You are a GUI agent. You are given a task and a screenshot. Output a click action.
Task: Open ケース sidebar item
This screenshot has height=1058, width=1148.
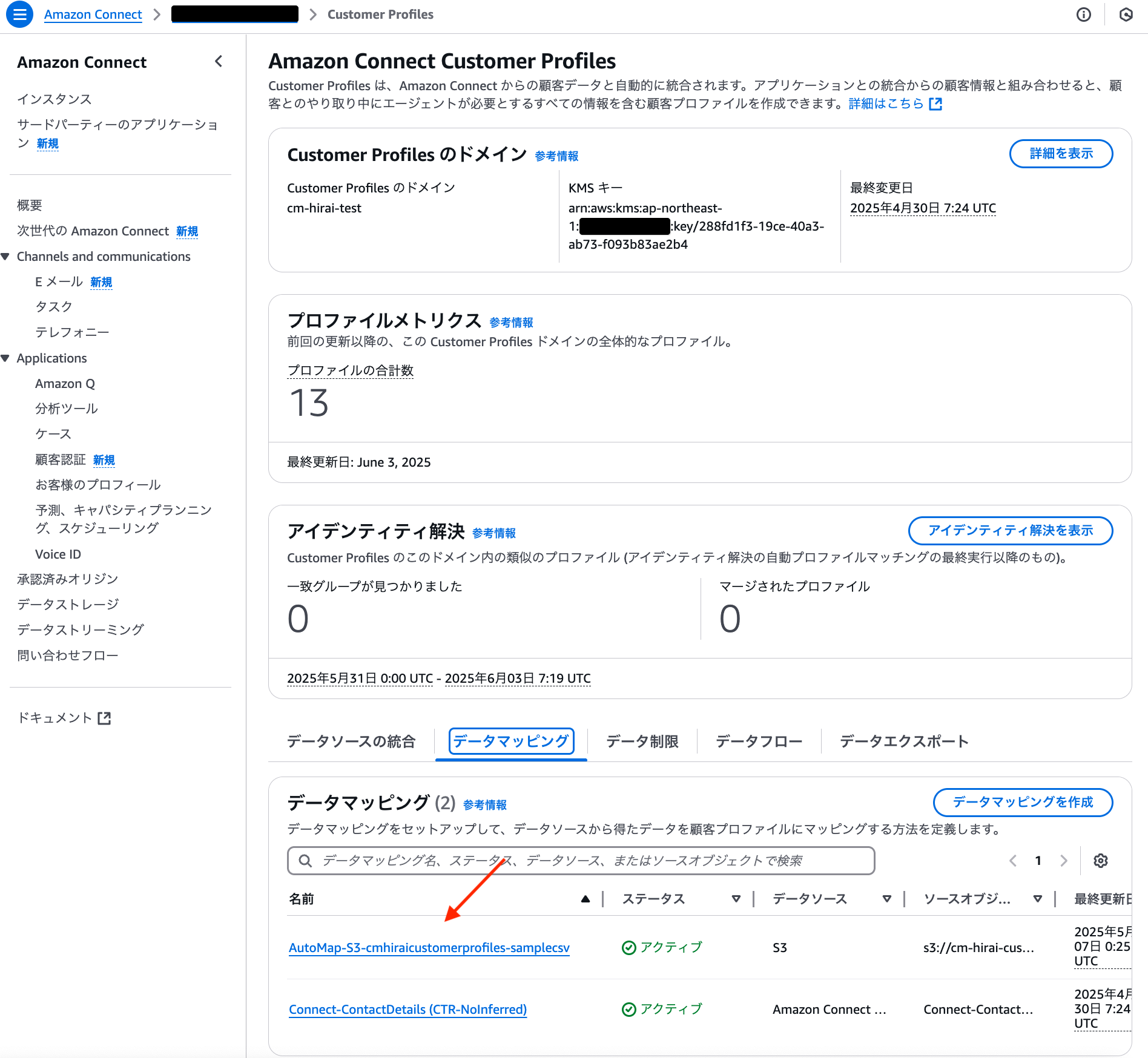click(x=53, y=435)
